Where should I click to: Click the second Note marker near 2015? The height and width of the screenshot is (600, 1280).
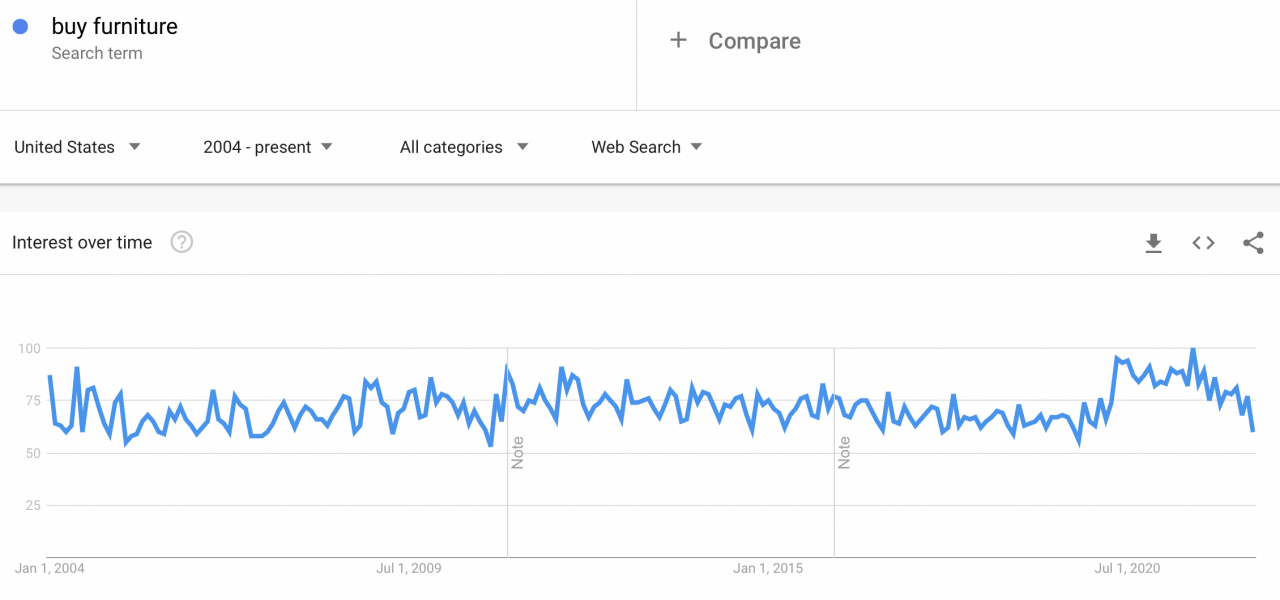844,452
